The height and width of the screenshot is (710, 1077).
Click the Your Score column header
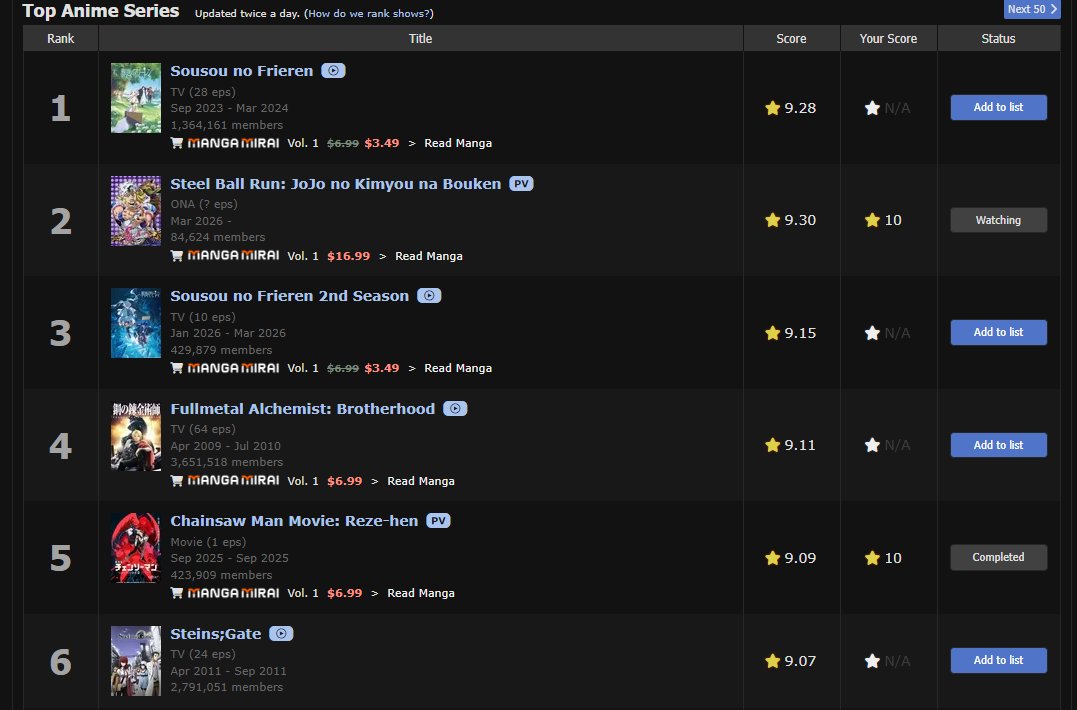(x=888, y=38)
